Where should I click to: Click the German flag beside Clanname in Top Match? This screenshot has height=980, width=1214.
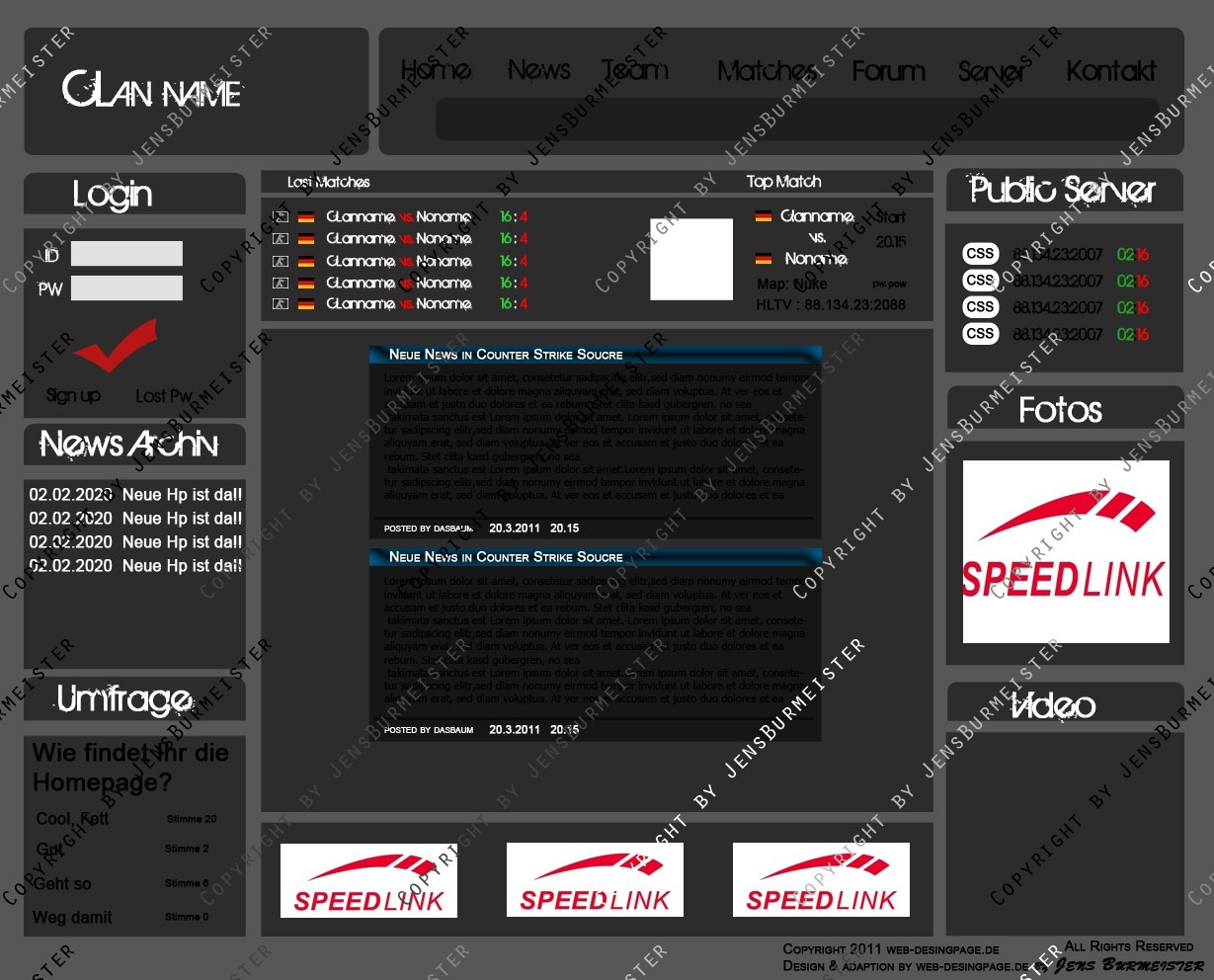(764, 216)
